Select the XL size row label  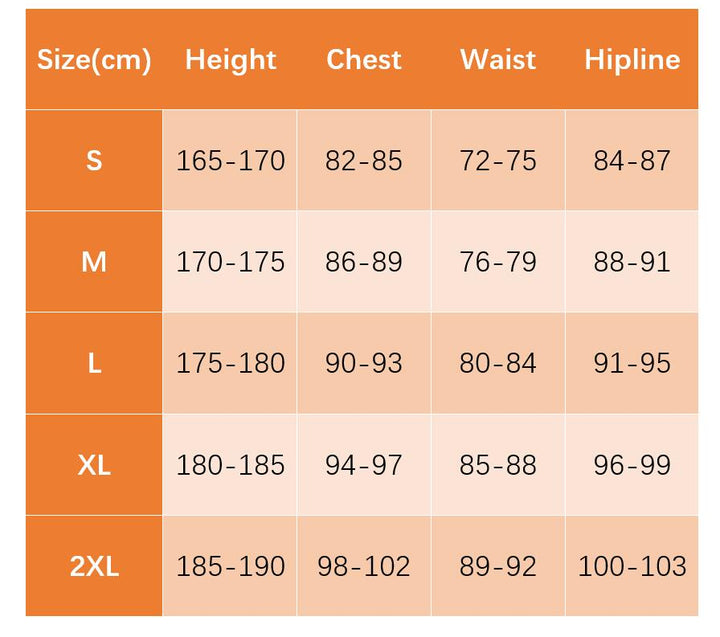tap(94, 465)
